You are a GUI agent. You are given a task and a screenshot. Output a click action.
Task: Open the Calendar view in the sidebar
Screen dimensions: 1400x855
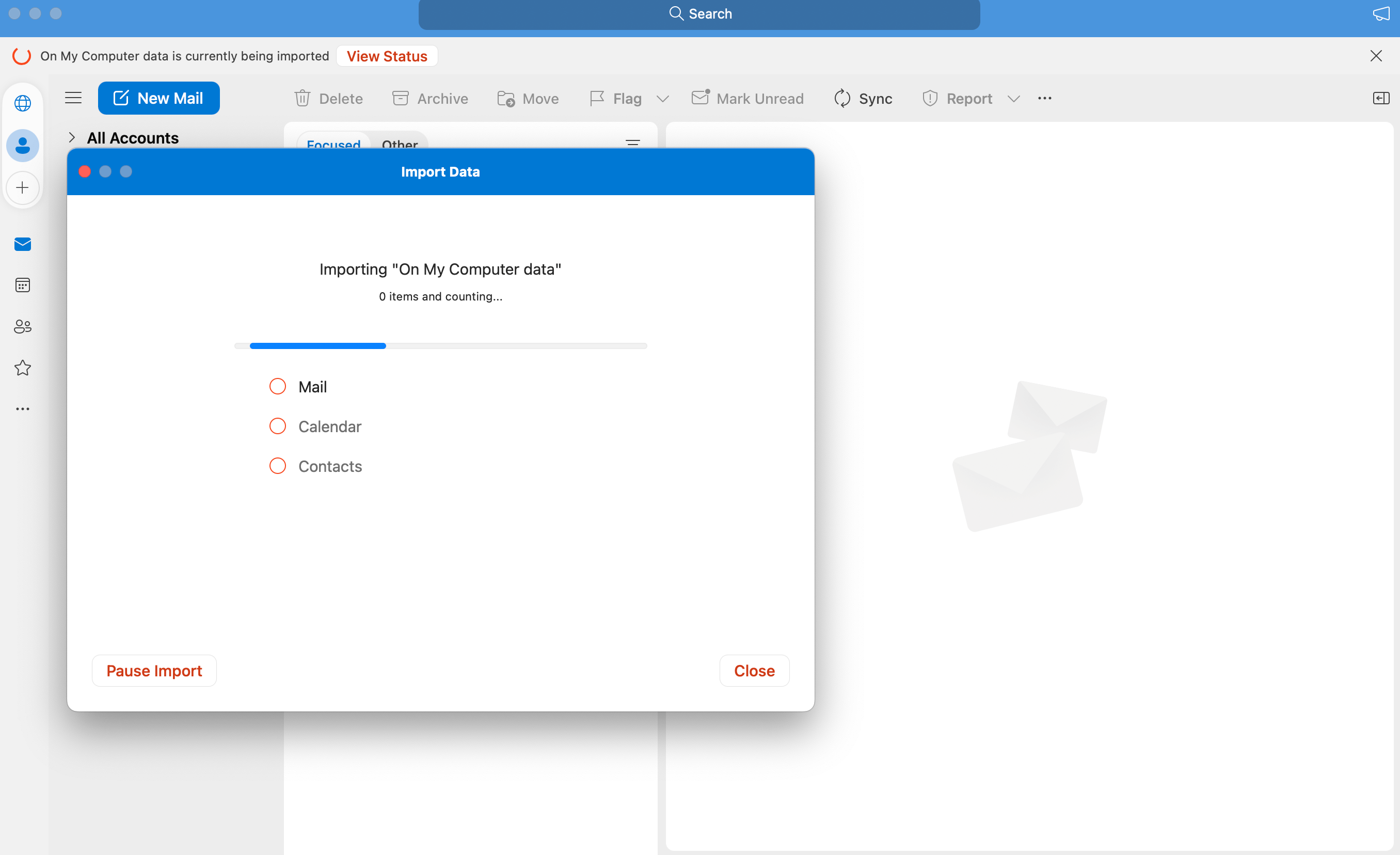point(23,285)
